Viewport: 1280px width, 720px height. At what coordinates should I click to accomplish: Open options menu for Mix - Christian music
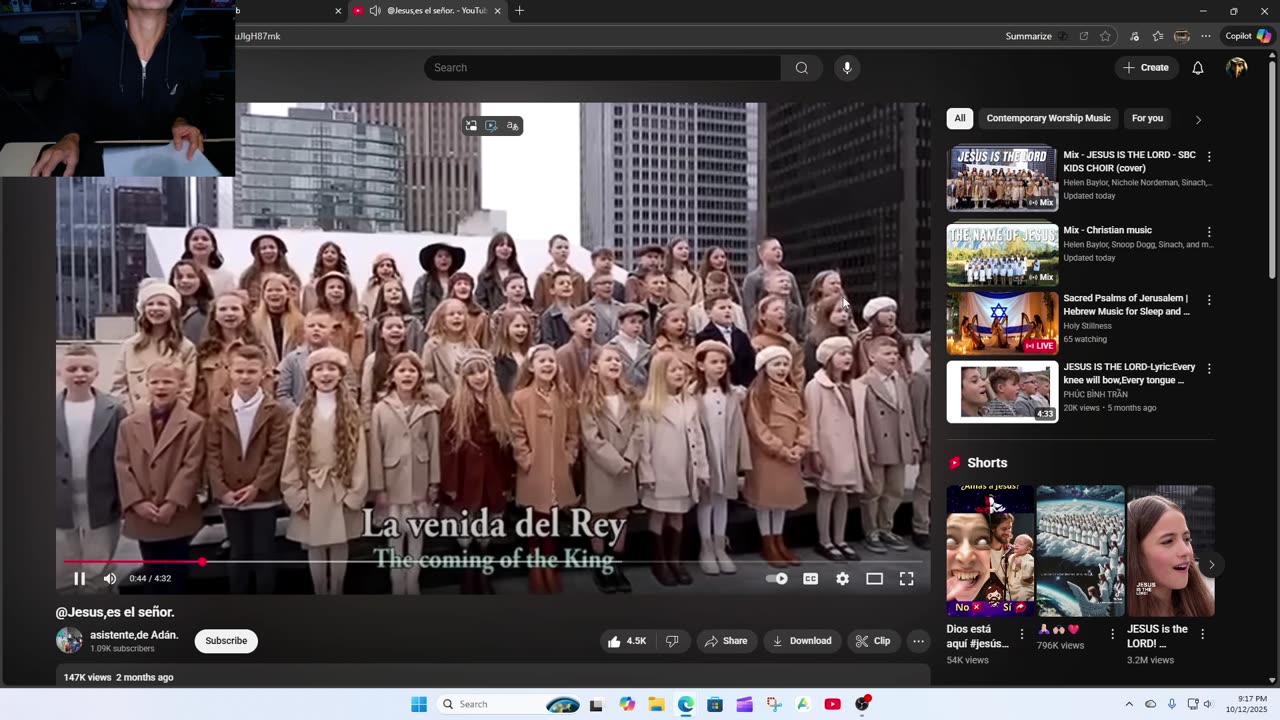point(1209,232)
